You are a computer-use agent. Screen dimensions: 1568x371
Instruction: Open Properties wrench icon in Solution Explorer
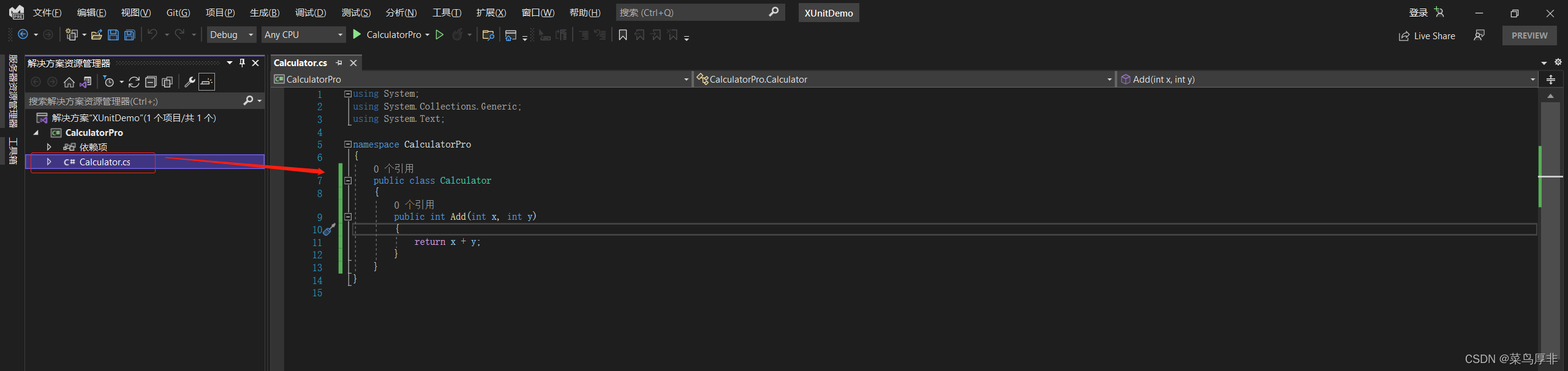190,82
